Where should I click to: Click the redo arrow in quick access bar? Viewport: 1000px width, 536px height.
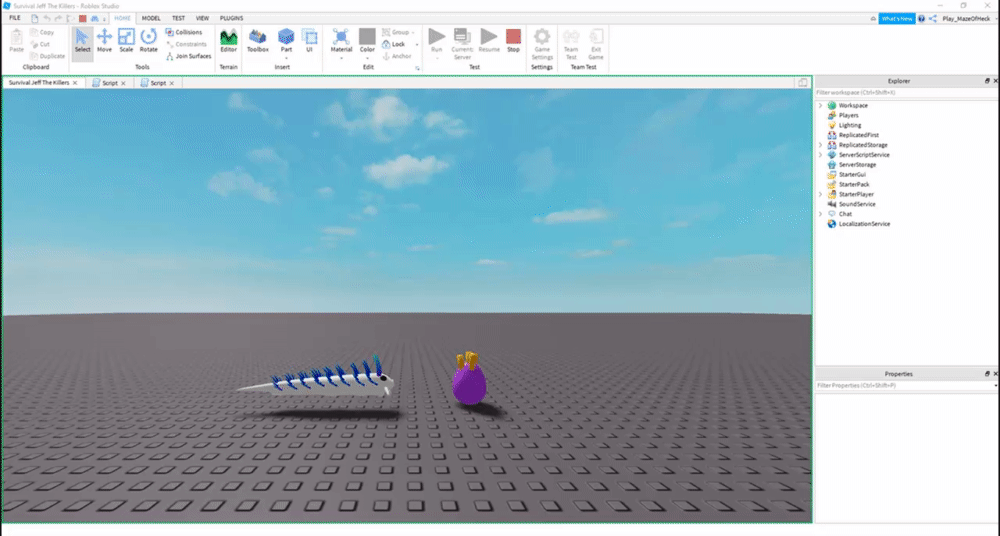(x=58, y=19)
